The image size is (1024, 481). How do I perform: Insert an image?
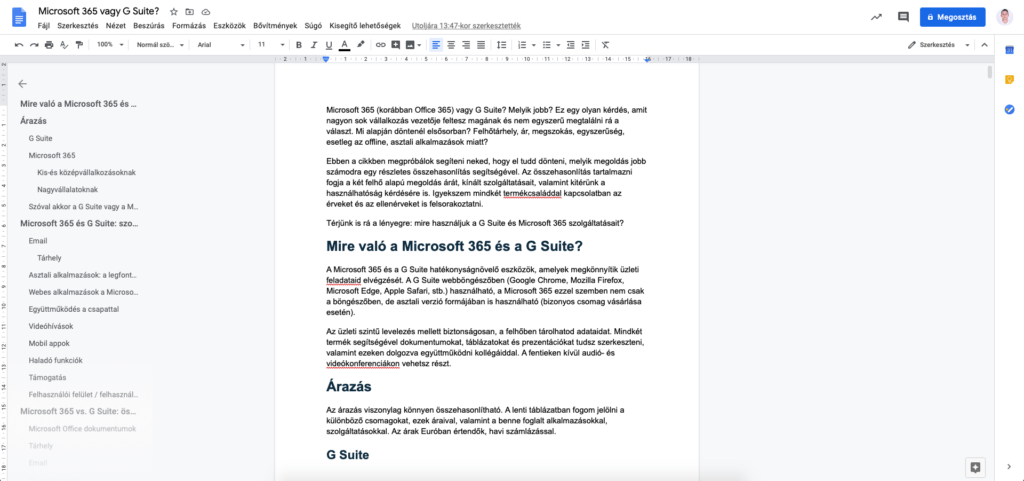[410, 45]
